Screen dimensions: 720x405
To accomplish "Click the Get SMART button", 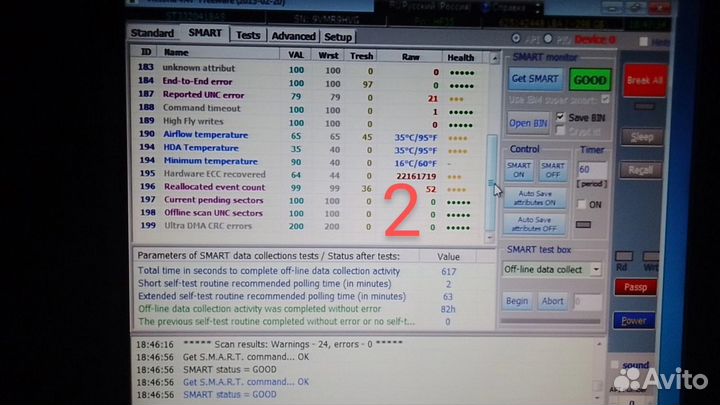I will (534, 79).
